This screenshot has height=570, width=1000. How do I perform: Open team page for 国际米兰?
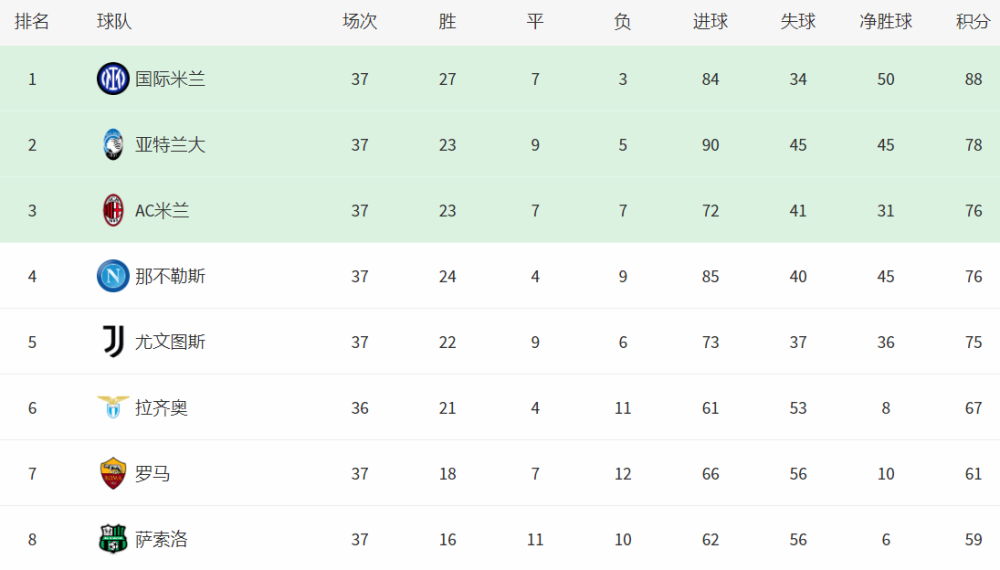(170, 79)
